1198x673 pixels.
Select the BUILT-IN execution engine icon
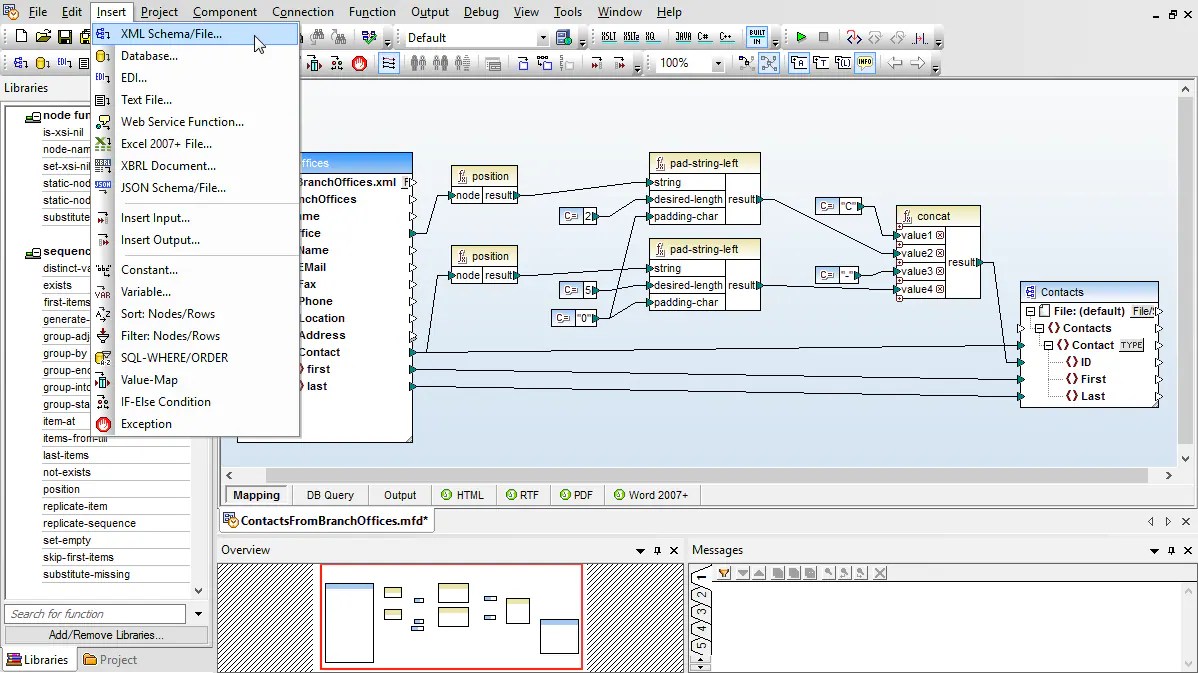[x=757, y=38]
